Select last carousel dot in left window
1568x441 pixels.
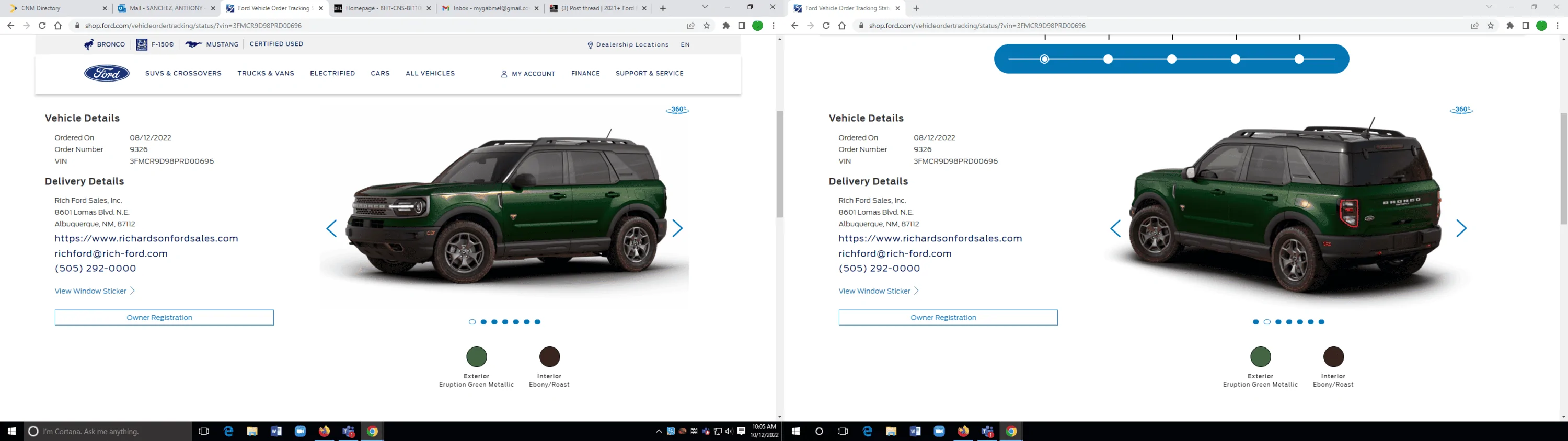[537, 322]
